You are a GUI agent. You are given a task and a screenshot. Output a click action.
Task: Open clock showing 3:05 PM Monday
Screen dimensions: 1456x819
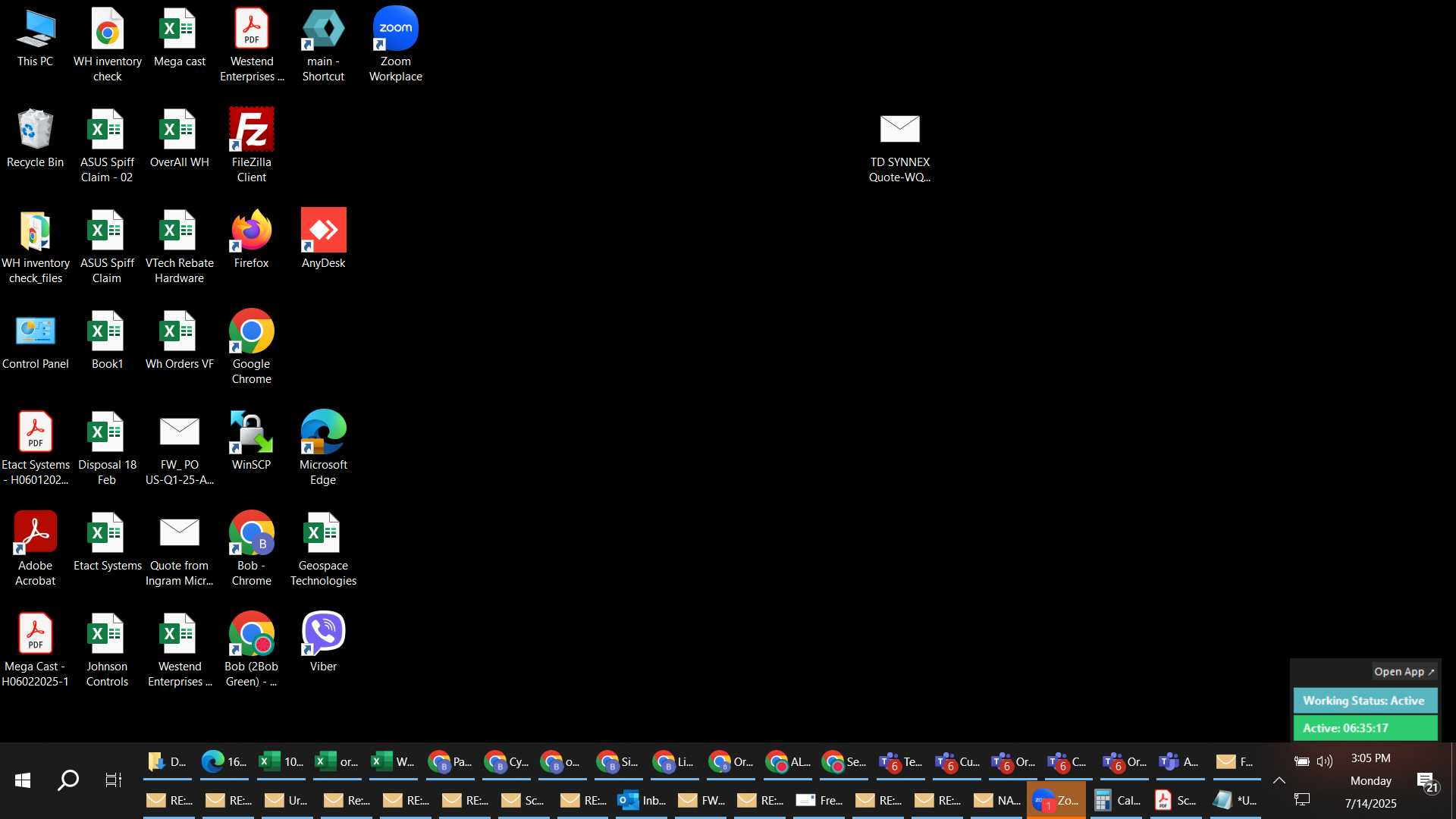point(1371,780)
